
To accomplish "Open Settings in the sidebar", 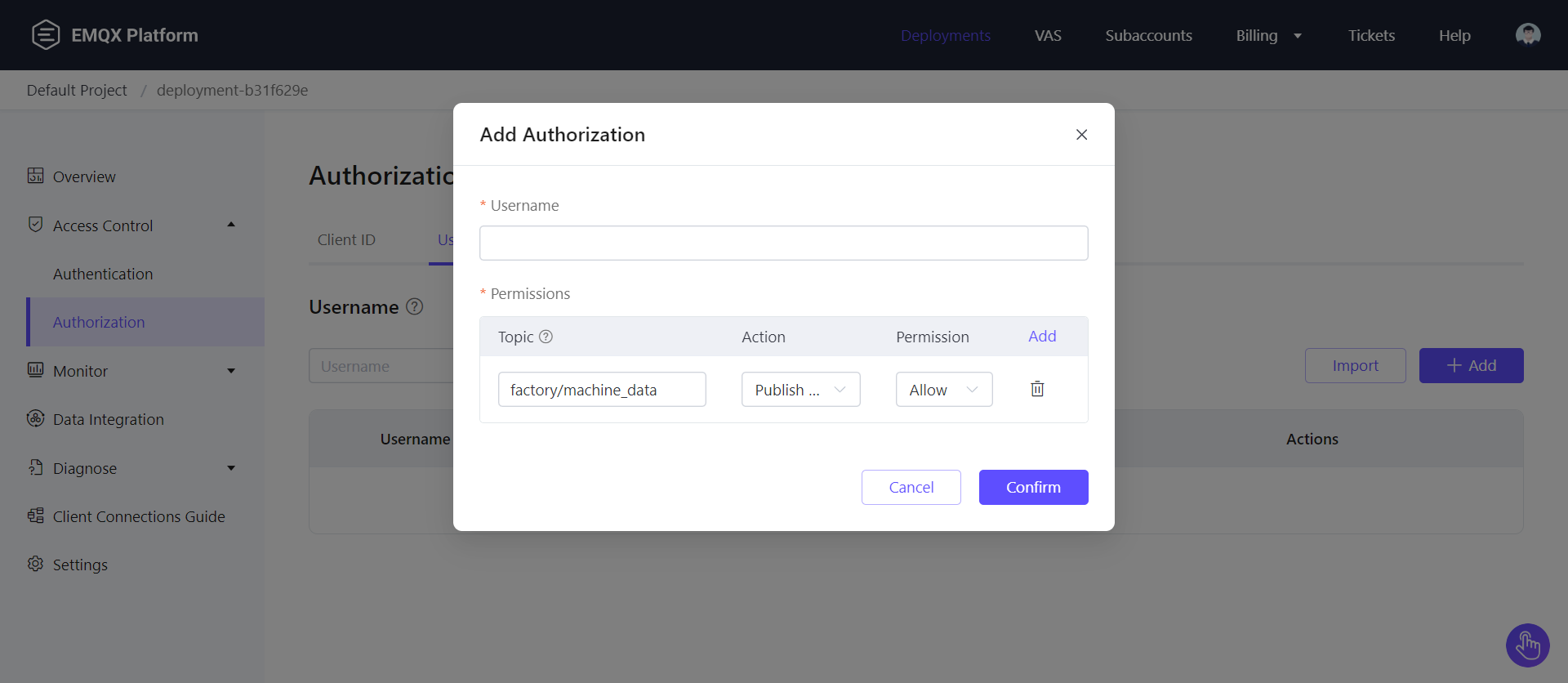I will (x=80, y=565).
